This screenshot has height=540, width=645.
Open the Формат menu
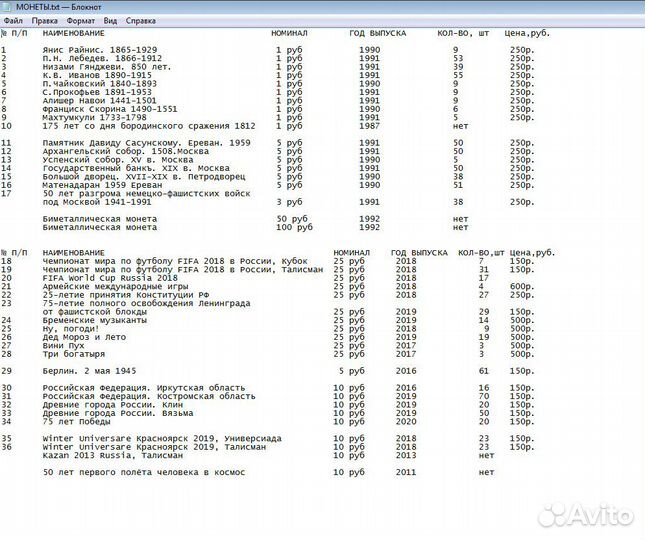80,20
